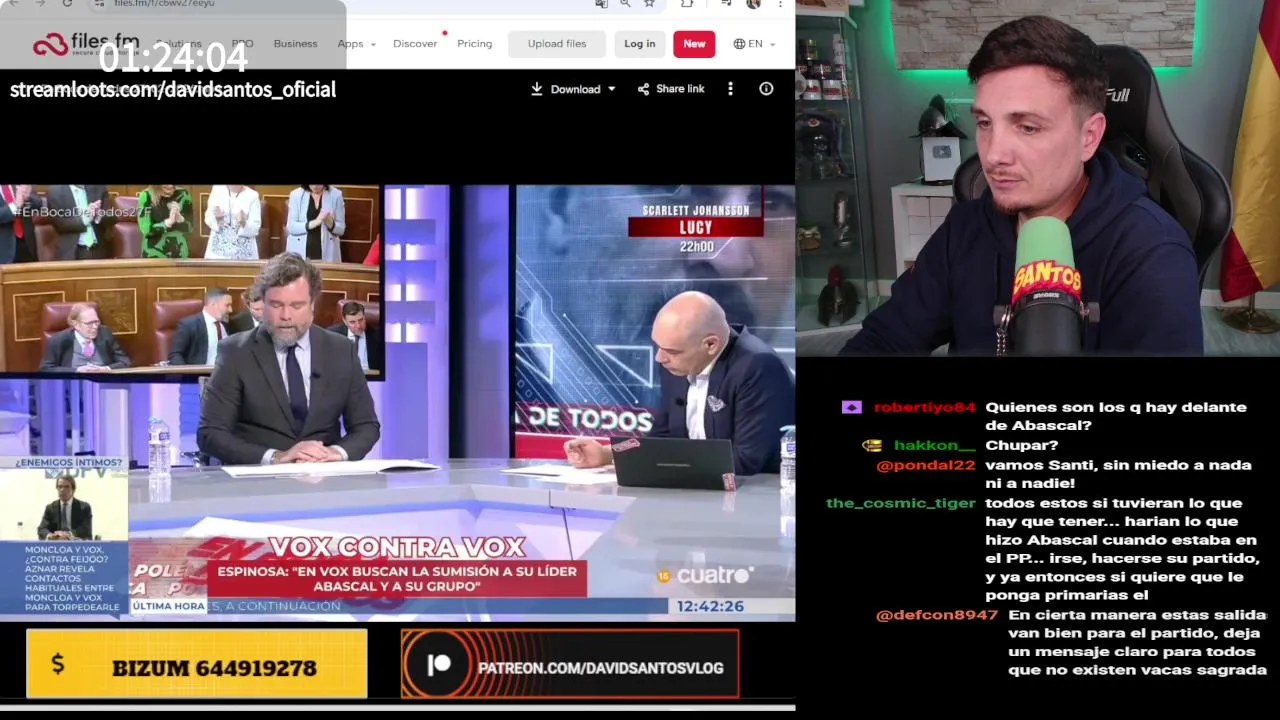Click the 01:24:04 stream timer
The width and height of the screenshot is (1280, 720).
(173, 58)
